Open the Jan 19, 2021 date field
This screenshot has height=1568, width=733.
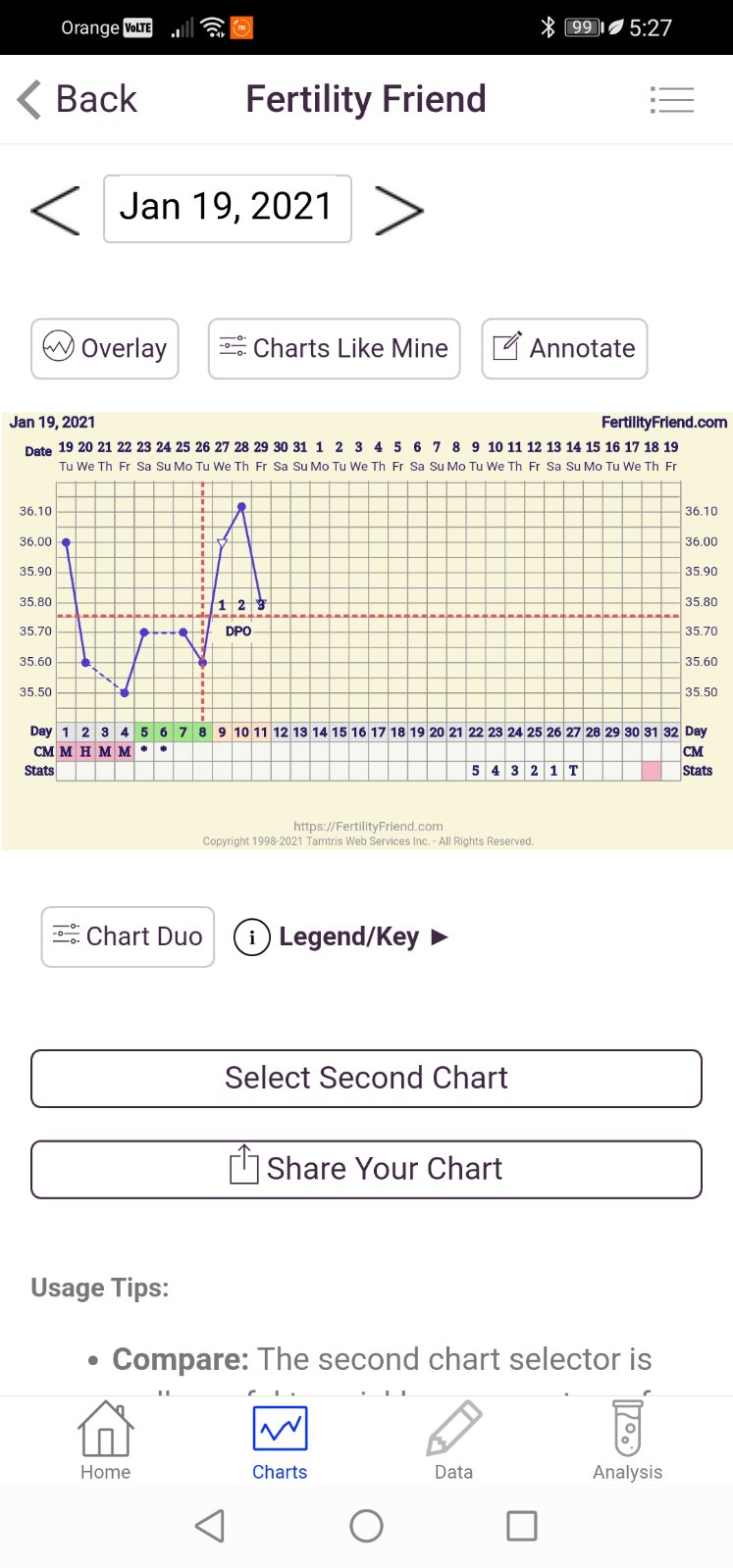click(227, 208)
